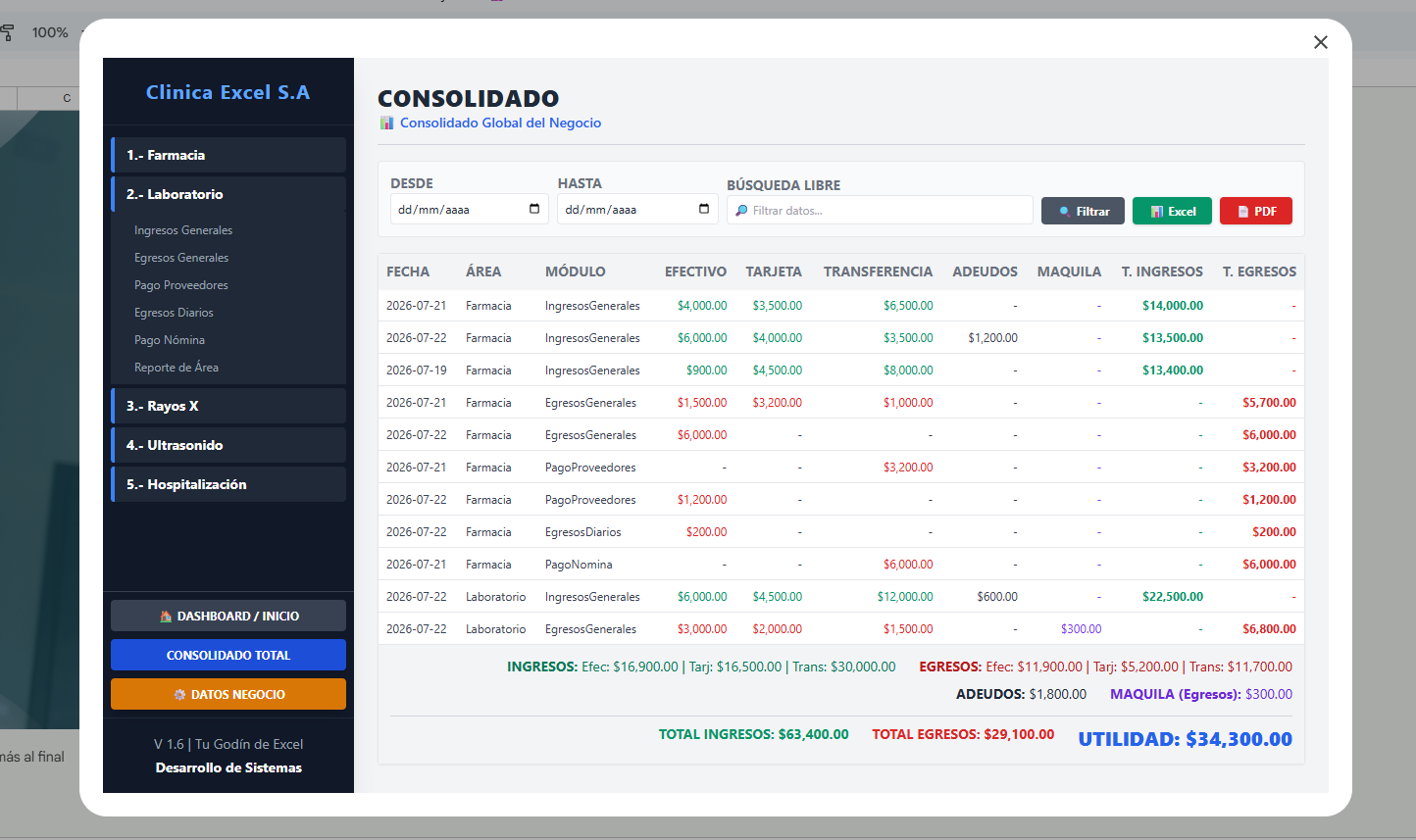Export the table with the Excel button
1416x840 pixels.
click(x=1172, y=211)
